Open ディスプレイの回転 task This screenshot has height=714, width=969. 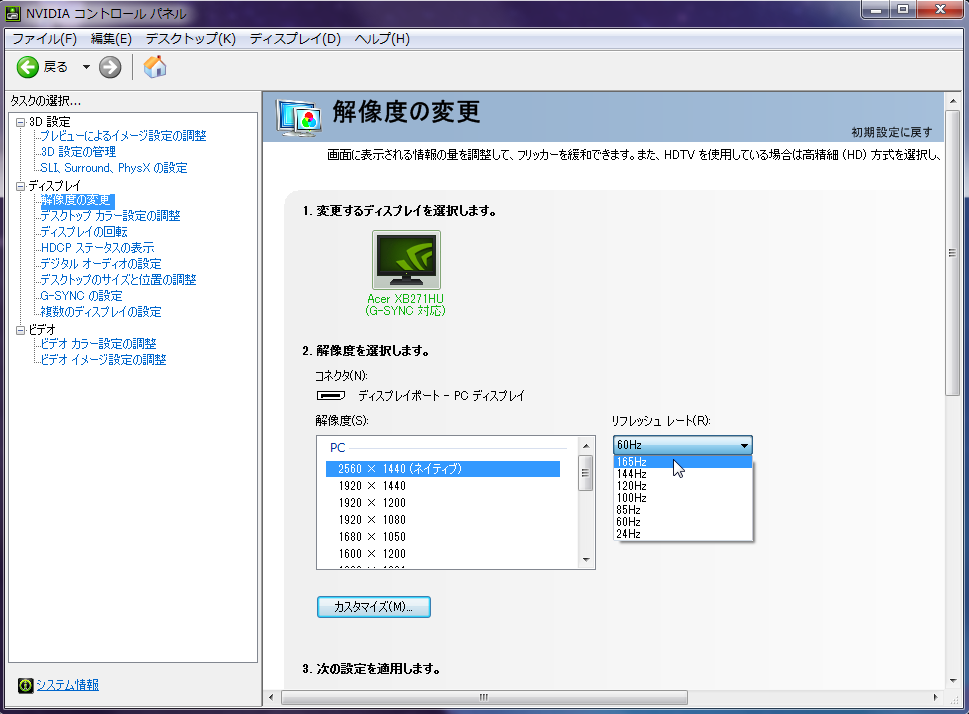tap(83, 232)
